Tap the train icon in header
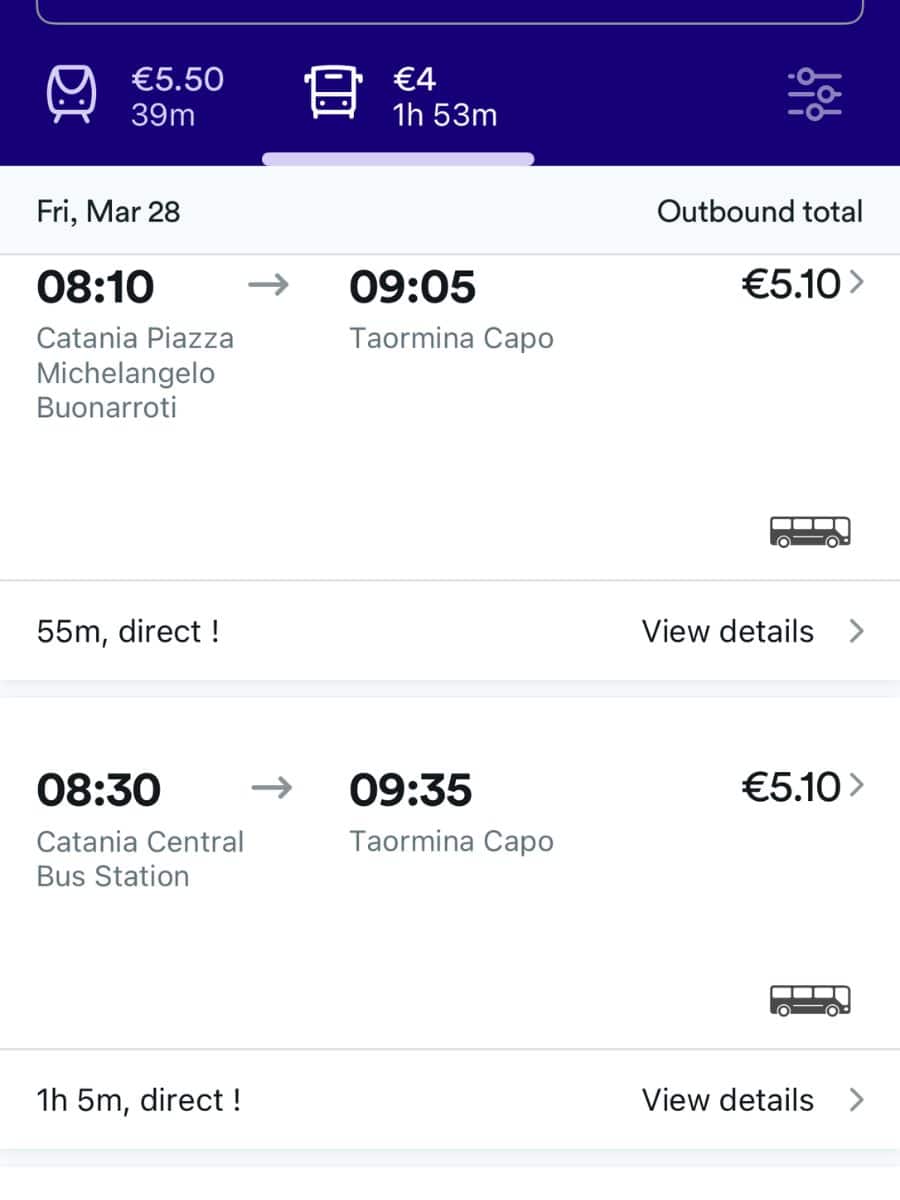This screenshot has height=1200, width=900. pos(73,95)
